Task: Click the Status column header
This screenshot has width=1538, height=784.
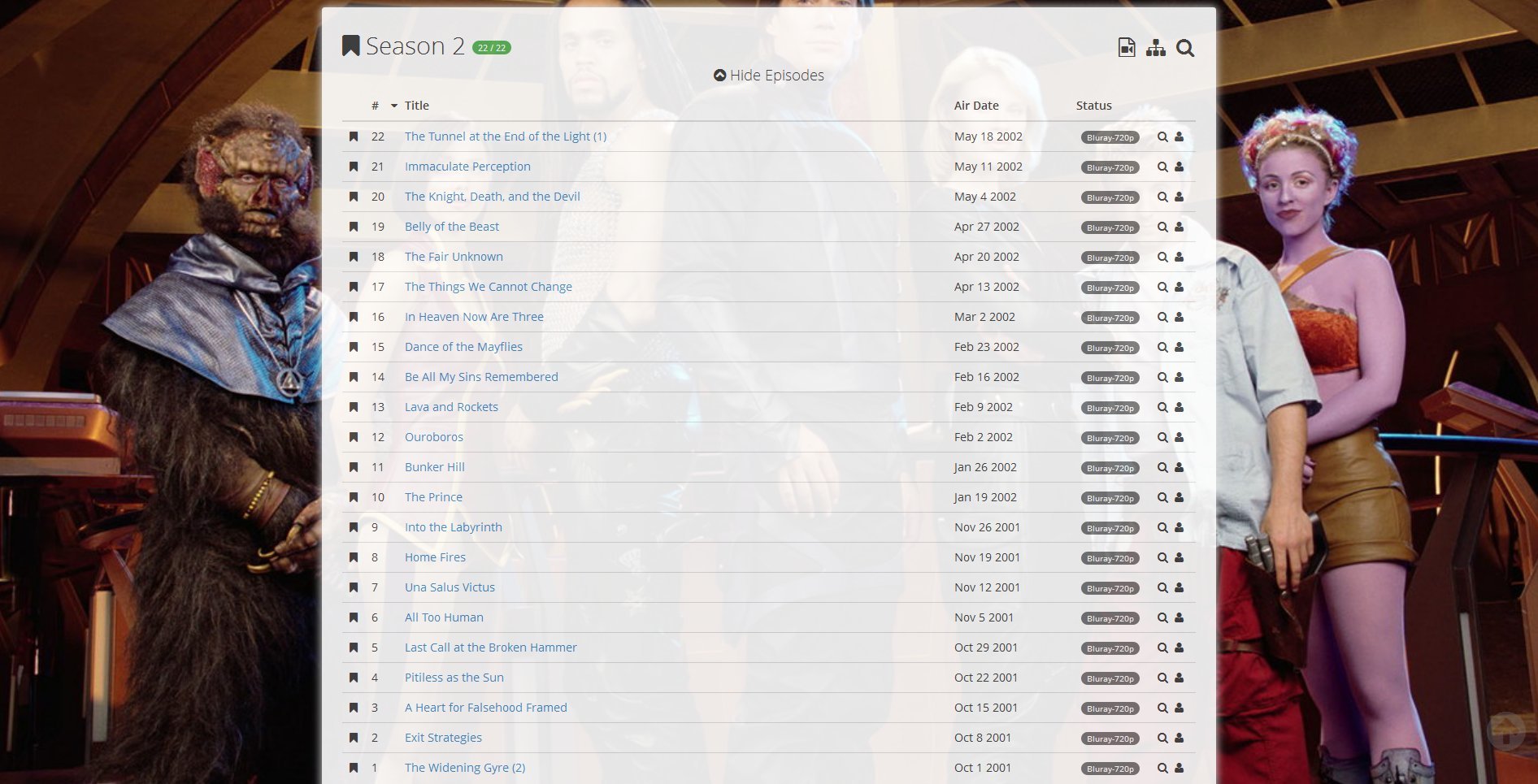Action: [1093, 106]
